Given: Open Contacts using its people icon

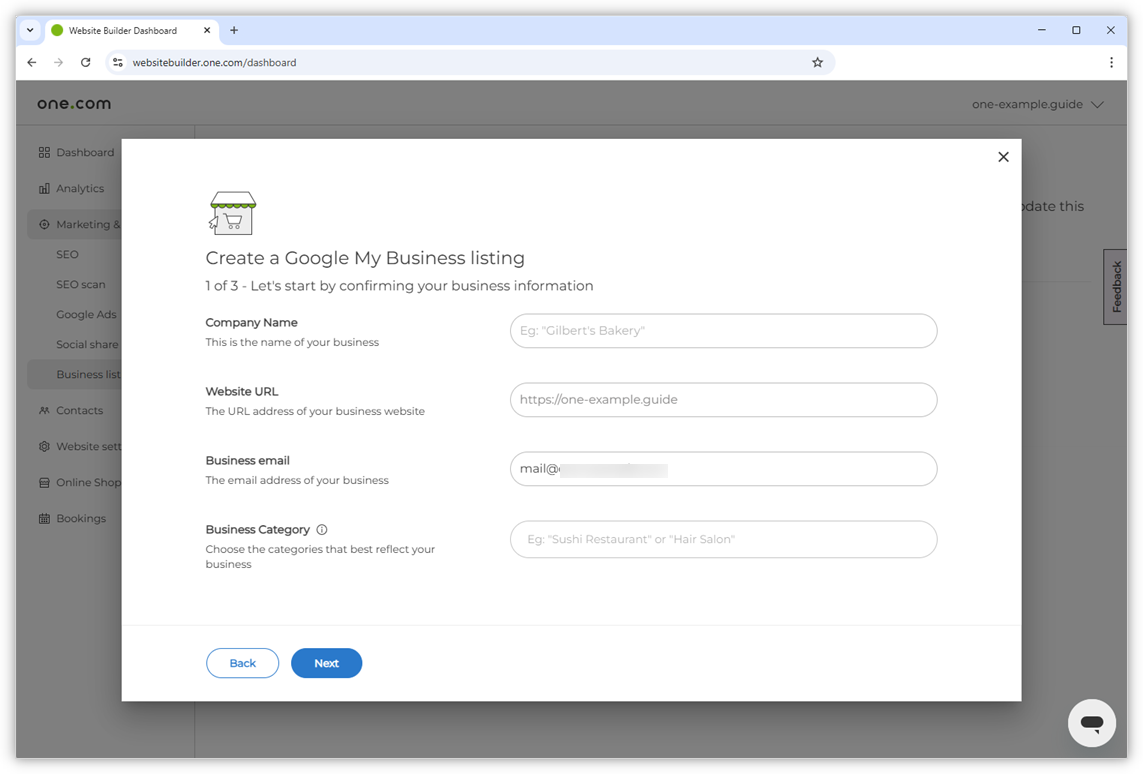Looking at the screenshot, I should (43, 410).
